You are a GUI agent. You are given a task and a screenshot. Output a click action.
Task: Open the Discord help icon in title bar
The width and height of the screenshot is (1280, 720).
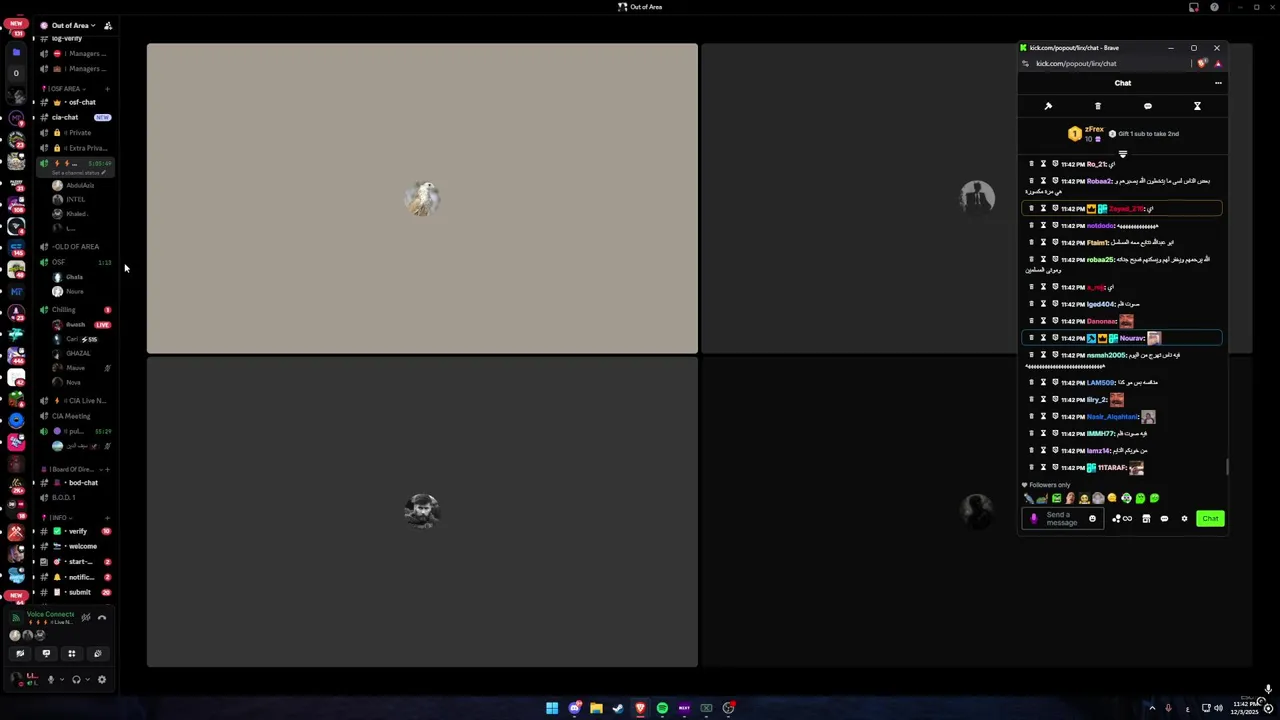coord(1215,7)
